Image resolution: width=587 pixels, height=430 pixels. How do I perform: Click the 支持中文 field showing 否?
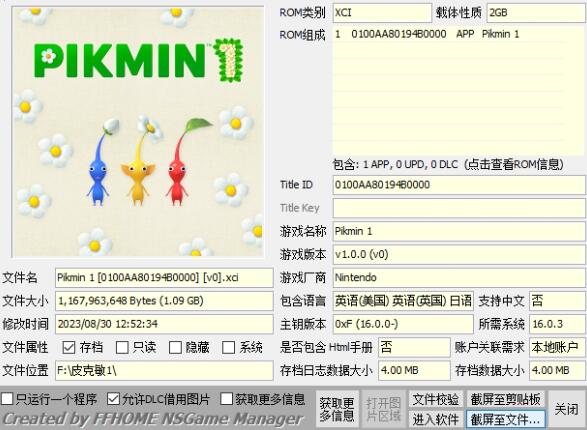pyautogui.click(x=557, y=301)
